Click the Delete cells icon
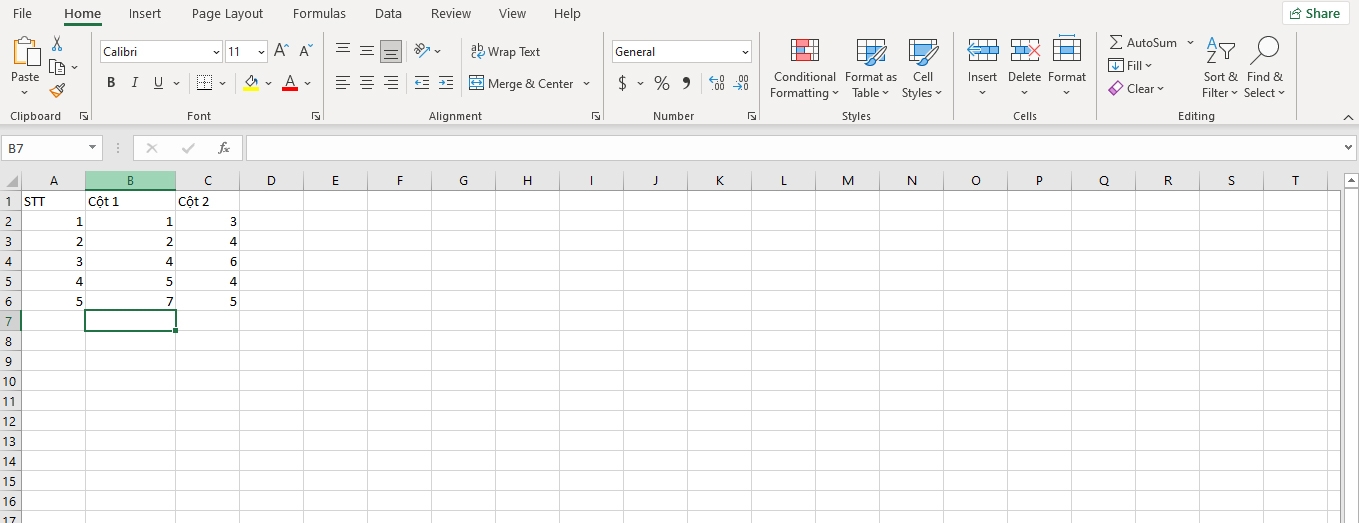1359x523 pixels. pyautogui.click(x=1024, y=51)
